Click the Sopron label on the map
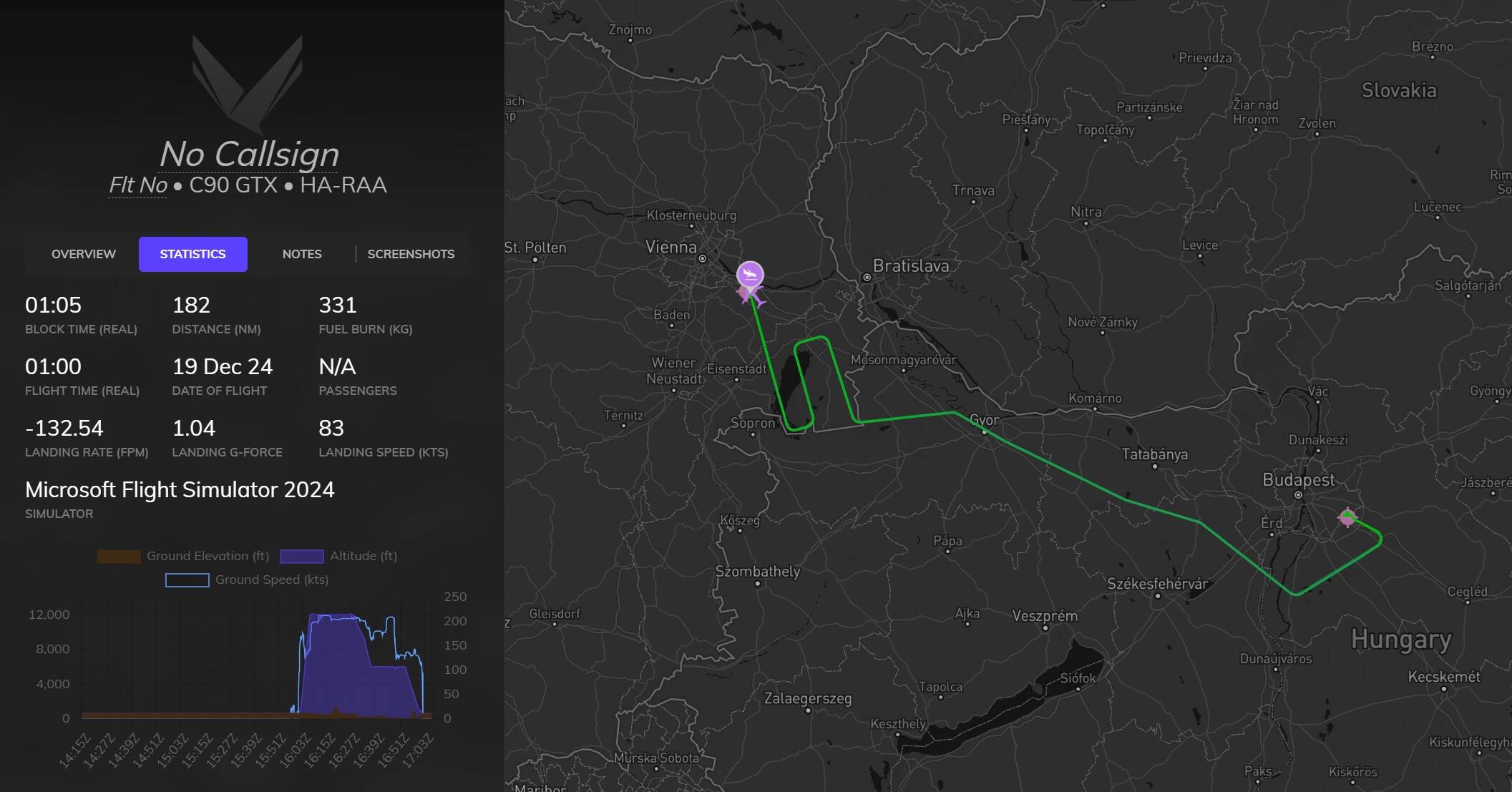Screen dimensions: 1512x792 [753, 423]
